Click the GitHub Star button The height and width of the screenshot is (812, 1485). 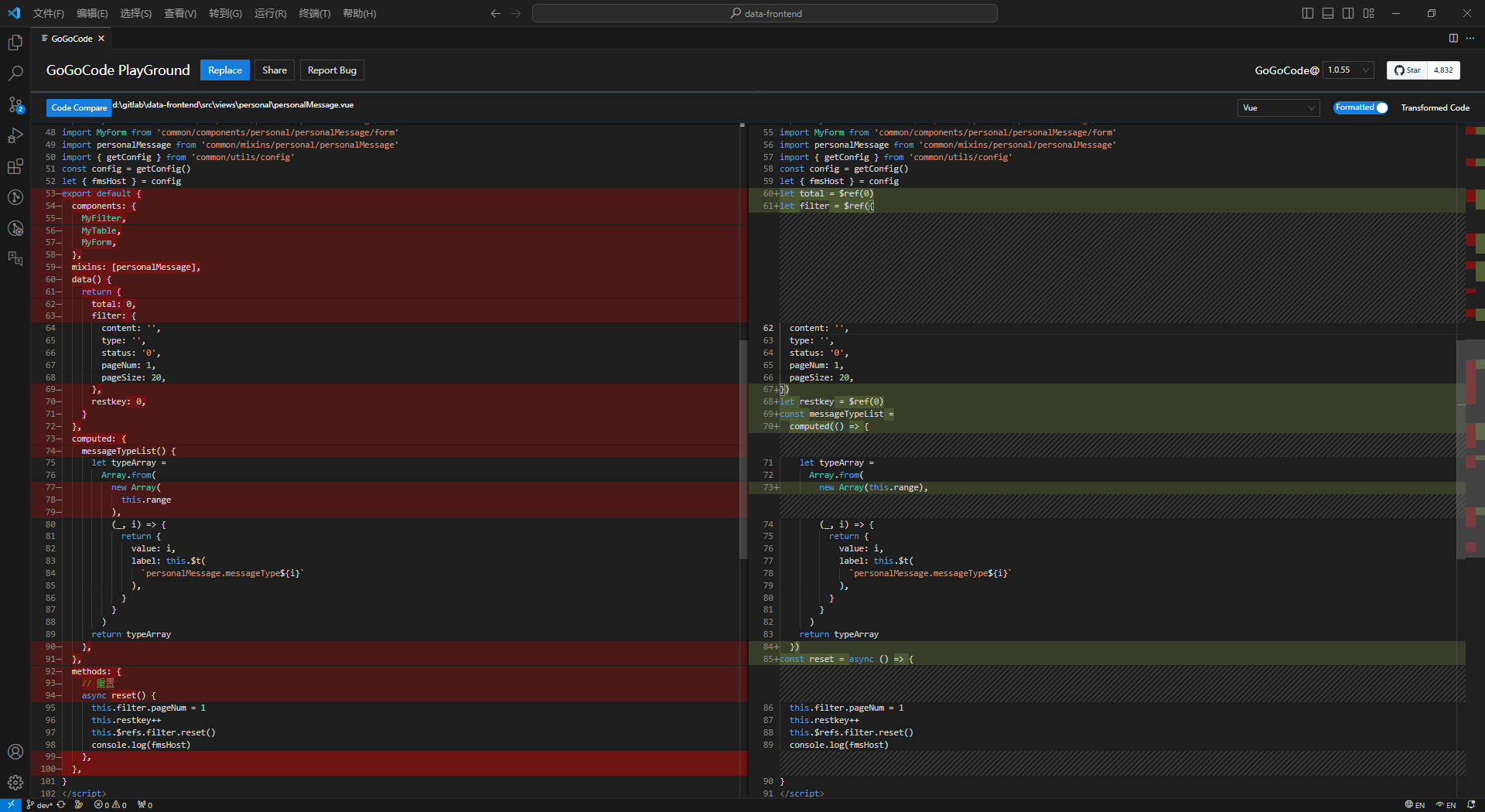tap(1407, 70)
